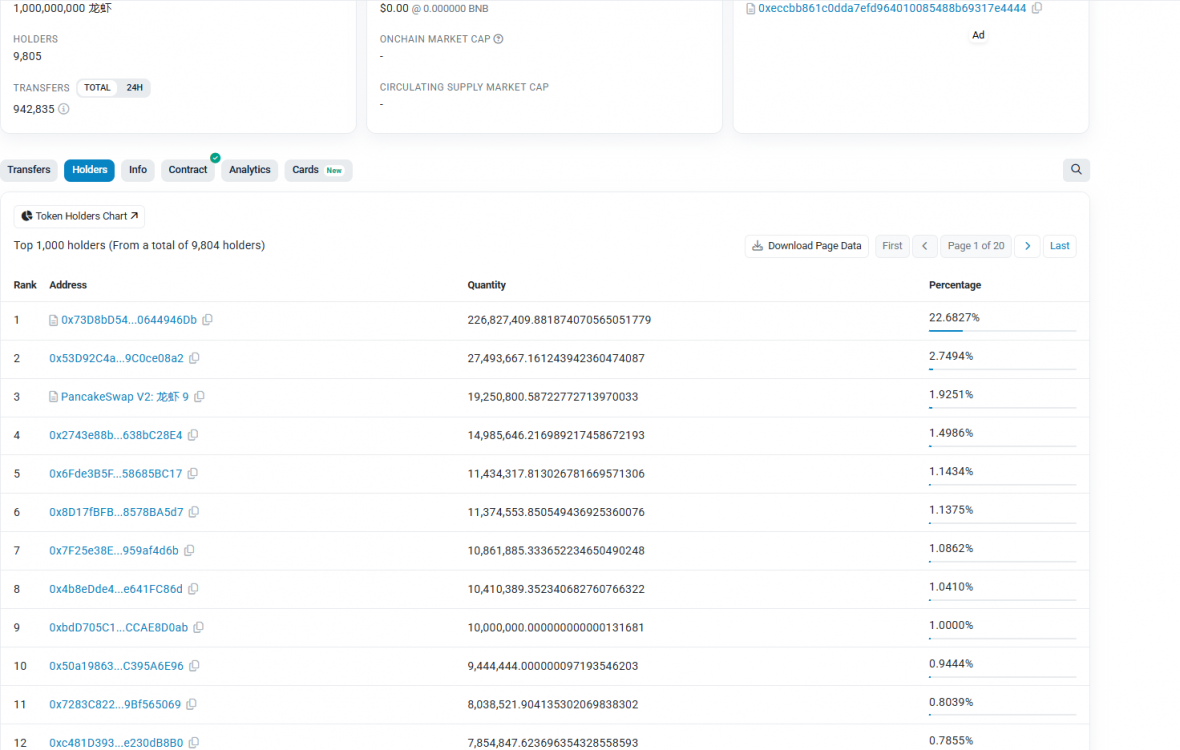Image resolution: width=1180 pixels, height=750 pixels.
Task: Click the rank 1 percentage bar
Action: (1002, 331)
